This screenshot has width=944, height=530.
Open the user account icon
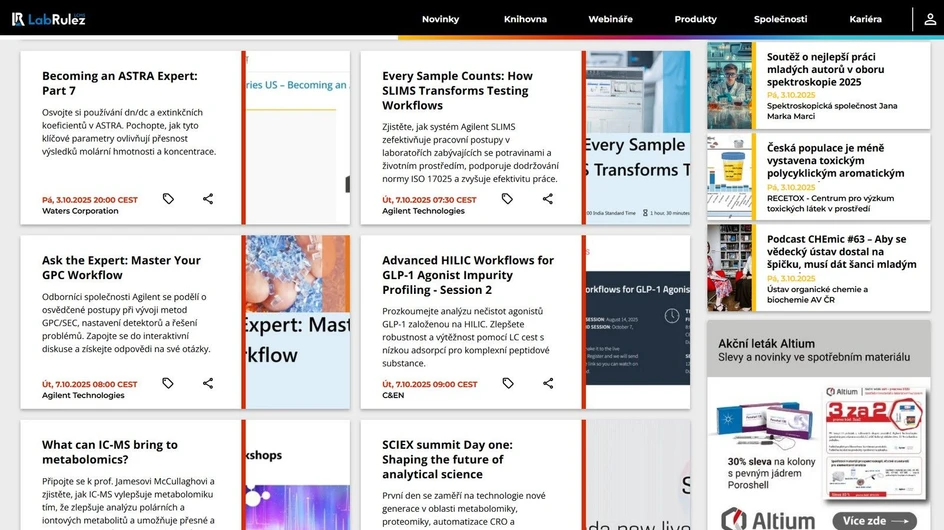pyautogui.click(x=930, y=19)
